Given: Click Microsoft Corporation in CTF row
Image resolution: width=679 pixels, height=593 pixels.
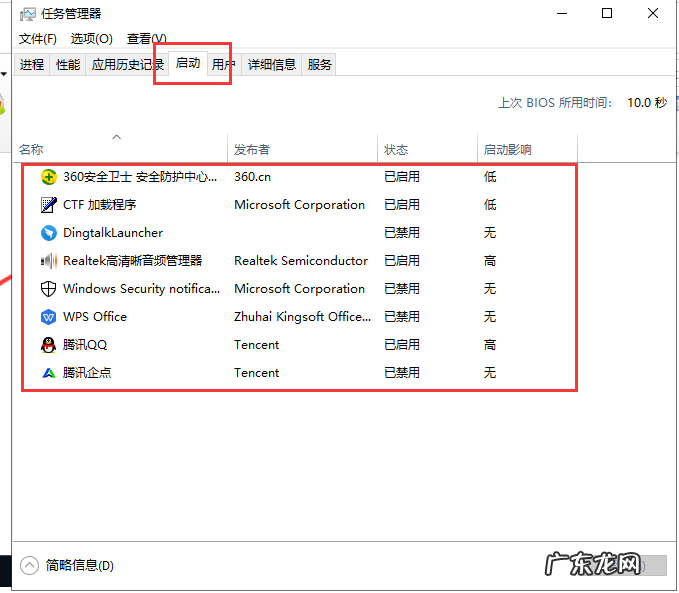Looking at the screenshot, I should 299,205.
